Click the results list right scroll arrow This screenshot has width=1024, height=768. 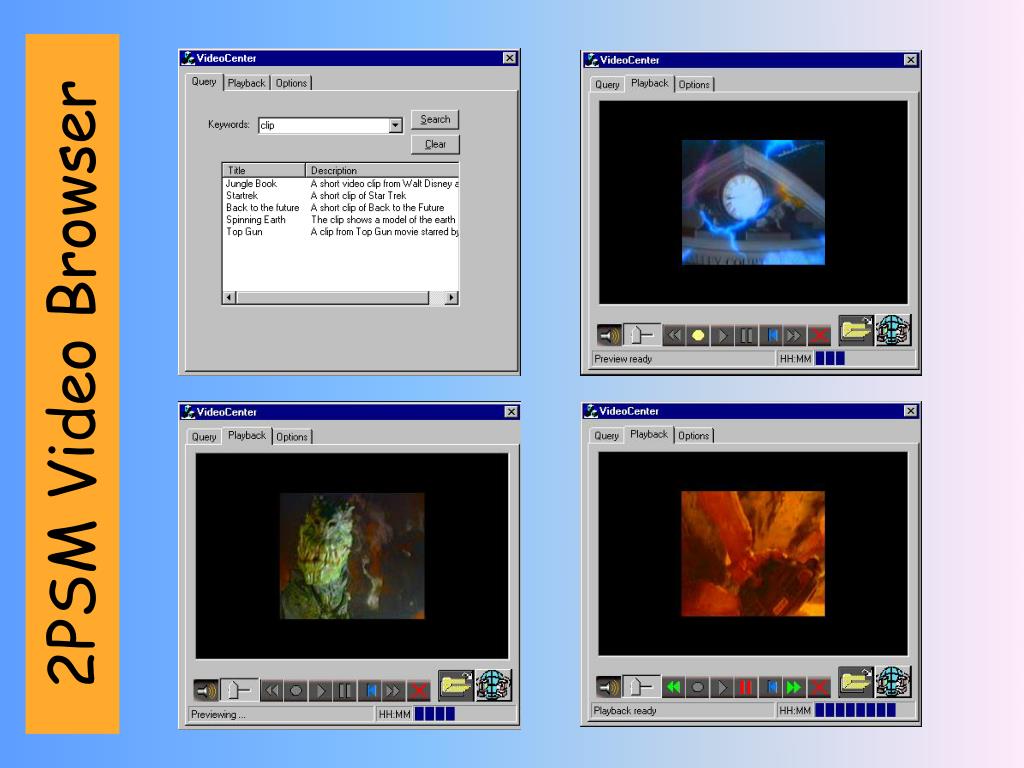(451, 298)
